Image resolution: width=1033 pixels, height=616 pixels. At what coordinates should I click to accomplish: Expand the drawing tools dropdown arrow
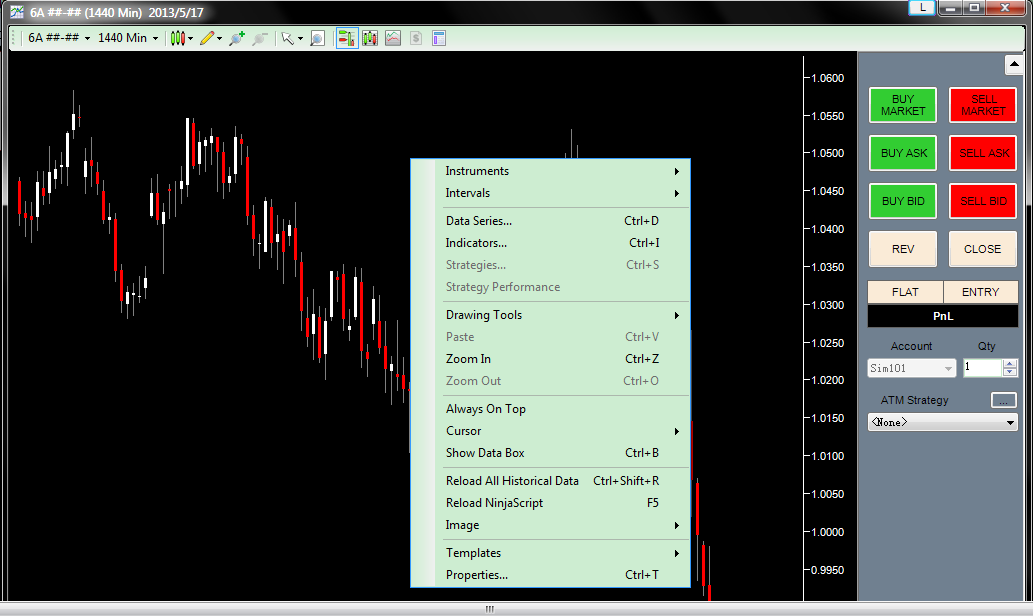[219, 39]
